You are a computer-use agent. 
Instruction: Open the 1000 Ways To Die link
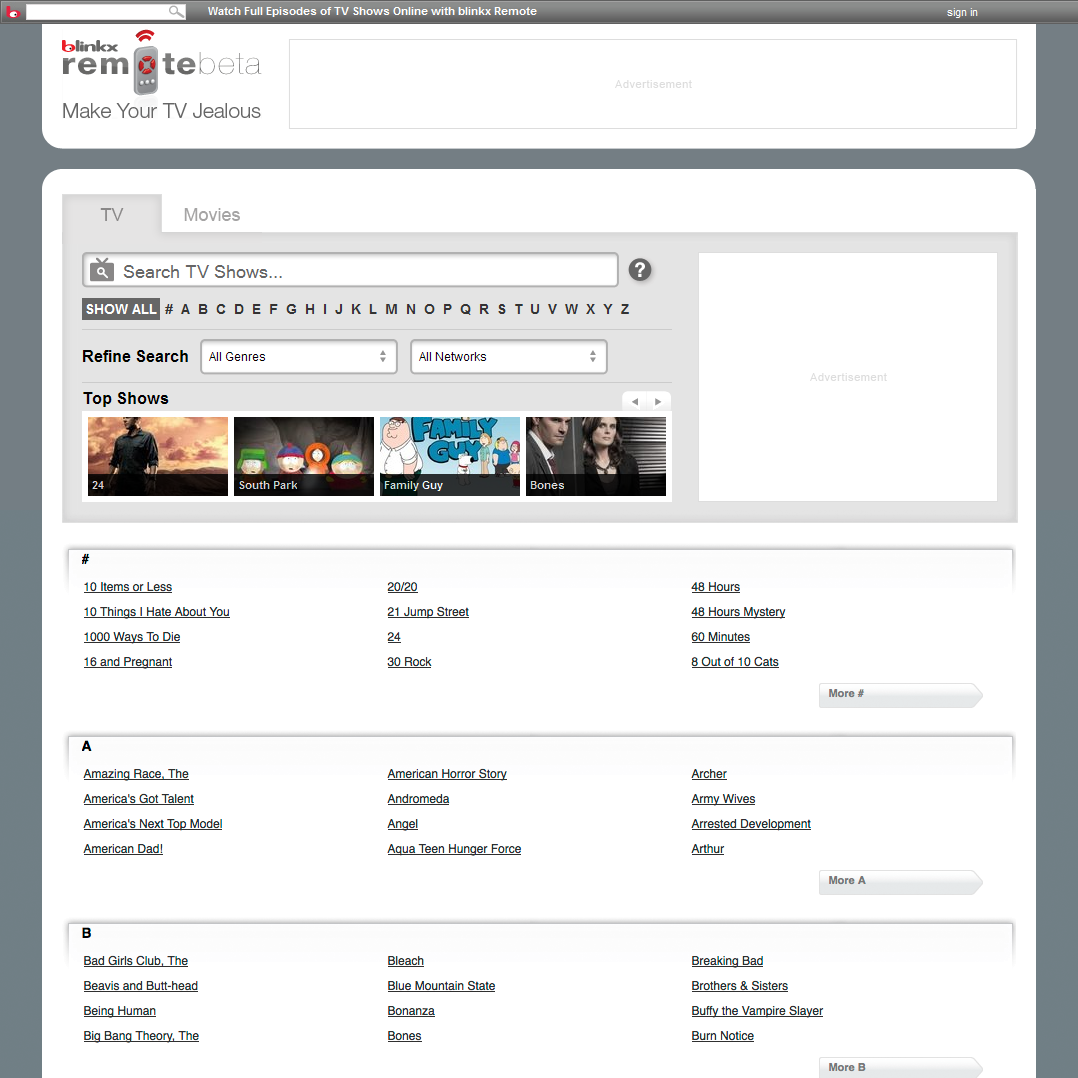(x=132, y=637)
